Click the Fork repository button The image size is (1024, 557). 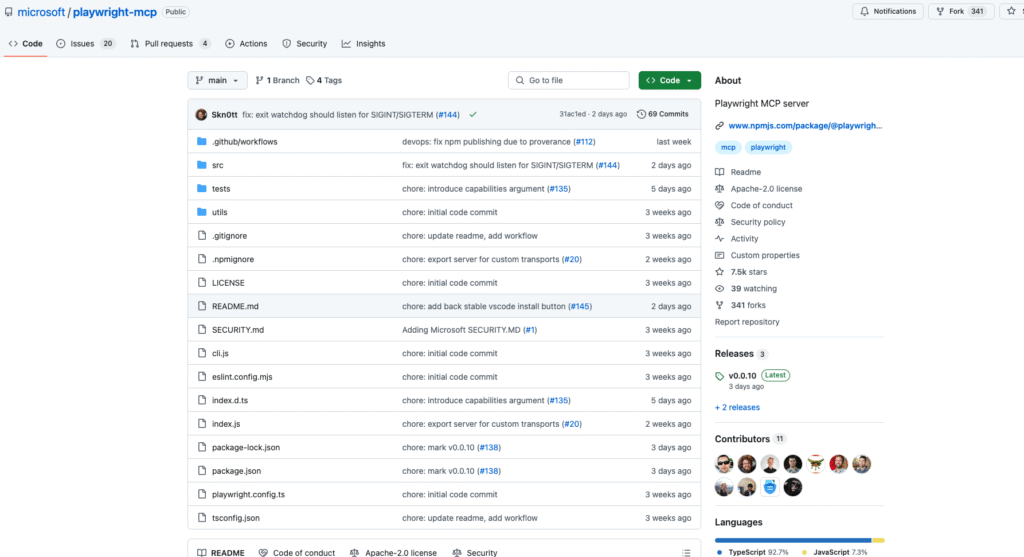tap(949, 11)
